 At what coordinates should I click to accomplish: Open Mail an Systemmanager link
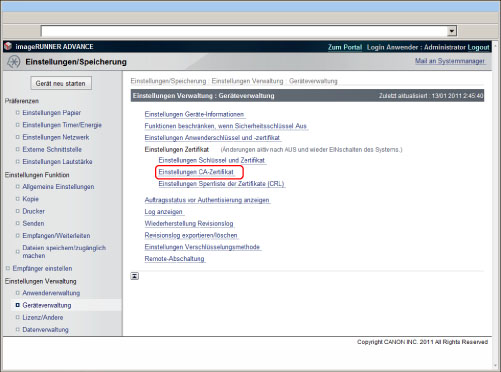pos(450,61)
